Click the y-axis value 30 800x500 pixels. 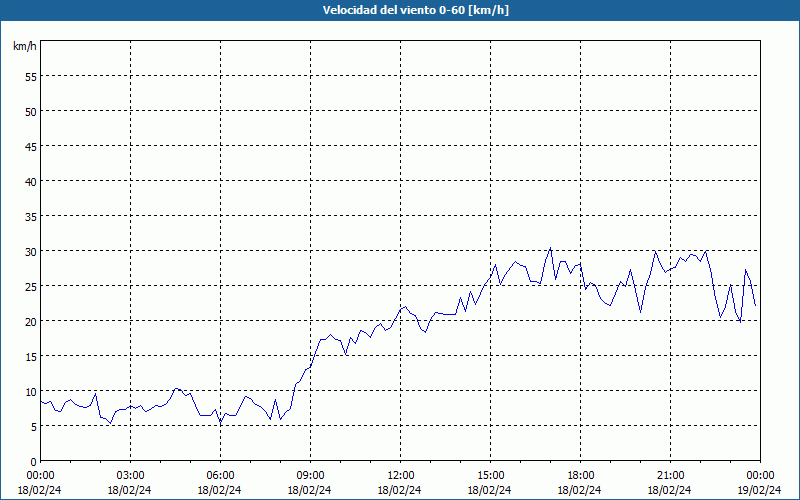coord(31,252)
